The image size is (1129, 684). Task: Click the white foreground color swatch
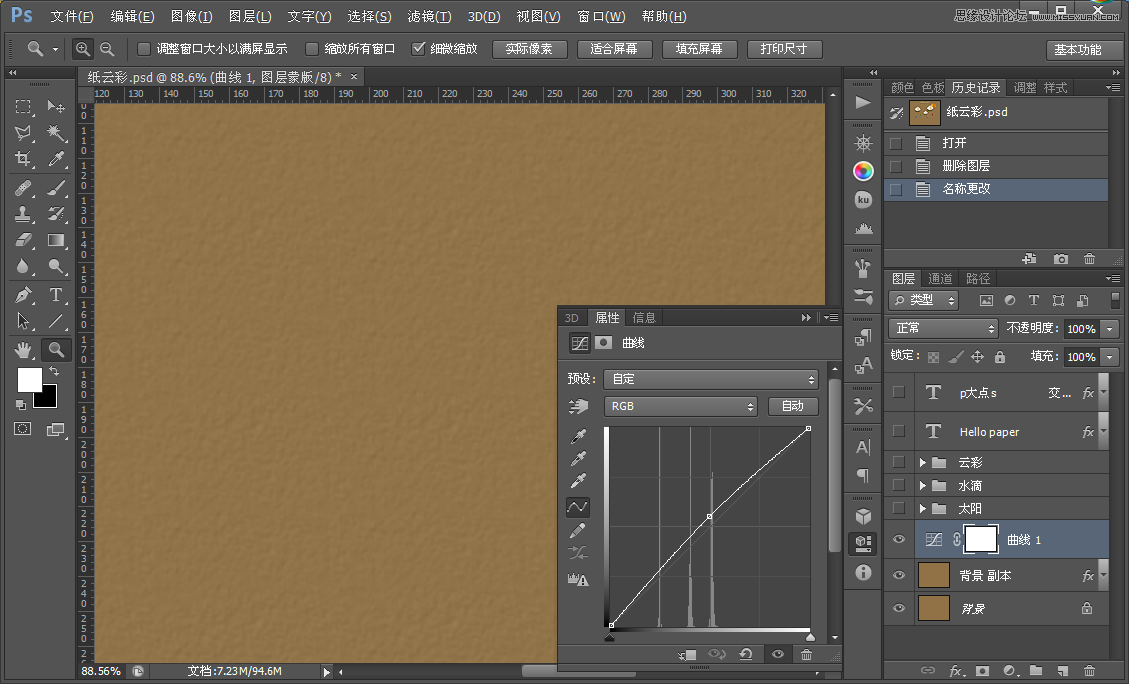[29, 379]
